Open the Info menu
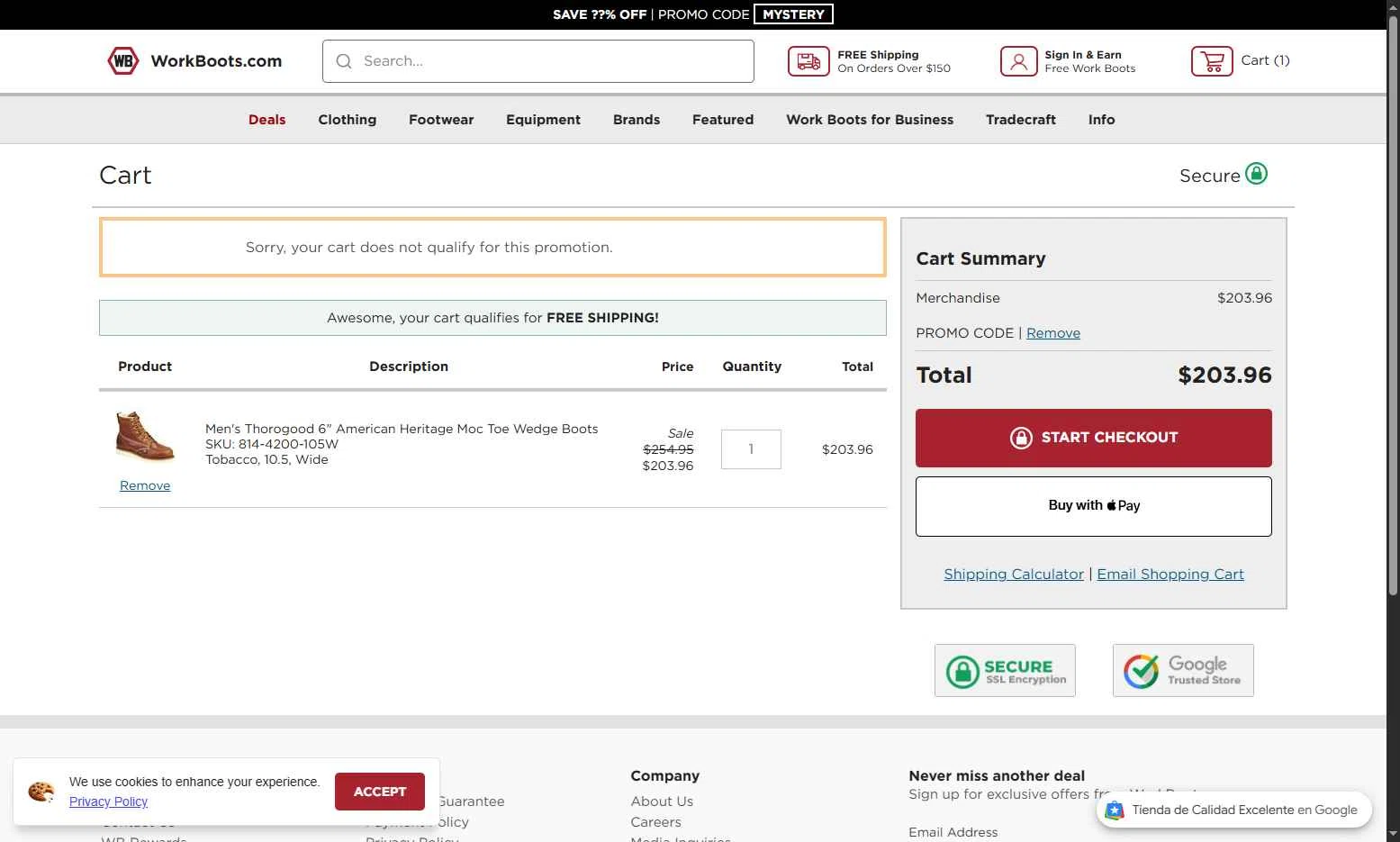This screenshot has width=1400, height=842. [x=1101, y=120]
